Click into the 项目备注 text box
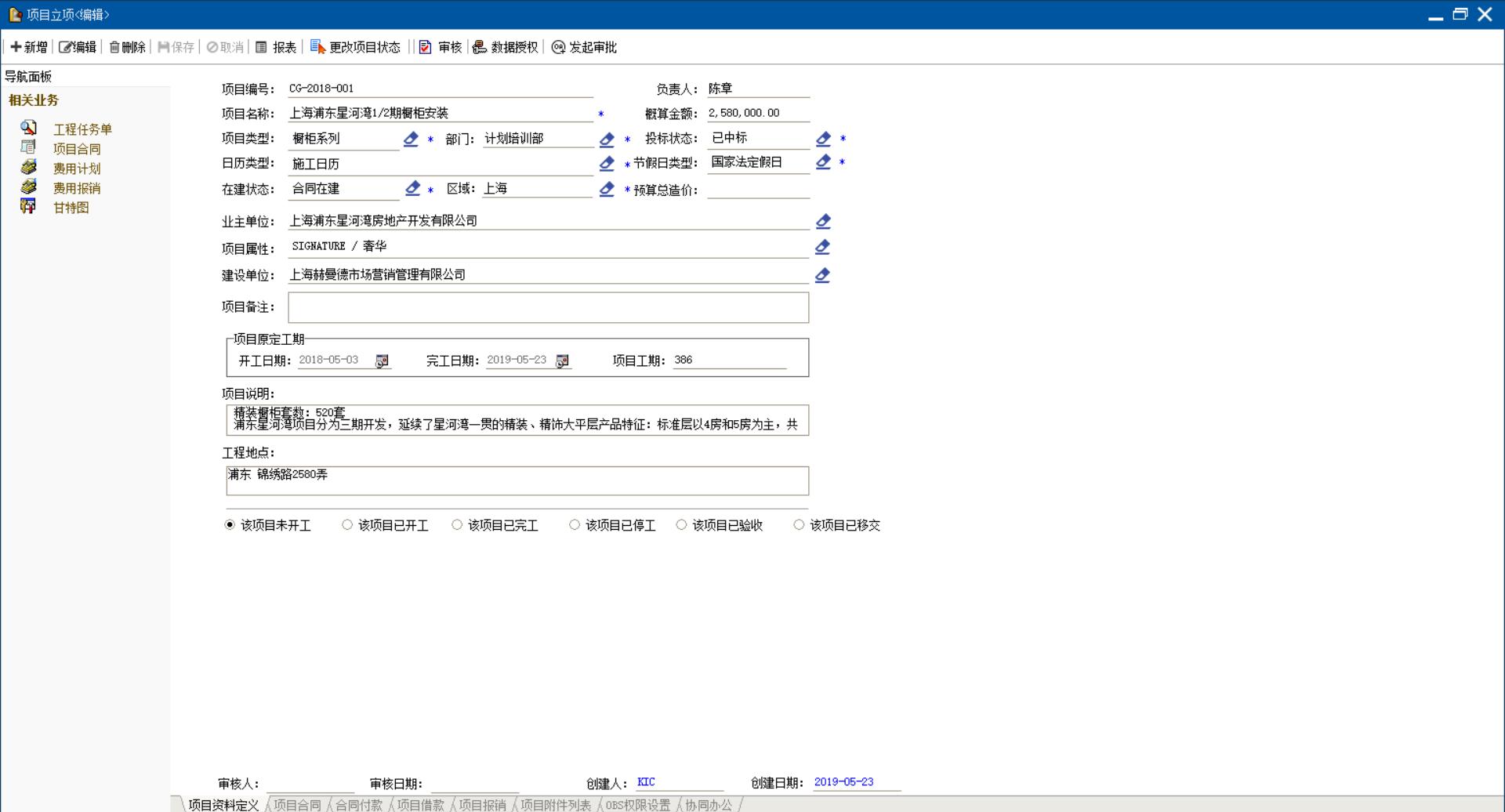The image size is (1505, 812). click(x=548, y=307)
